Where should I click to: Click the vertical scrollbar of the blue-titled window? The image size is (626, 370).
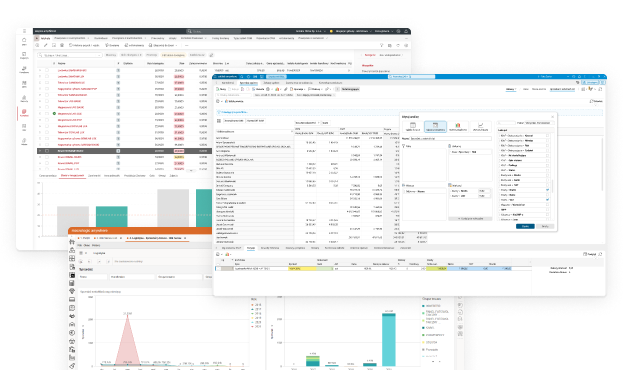click(602, 164)
